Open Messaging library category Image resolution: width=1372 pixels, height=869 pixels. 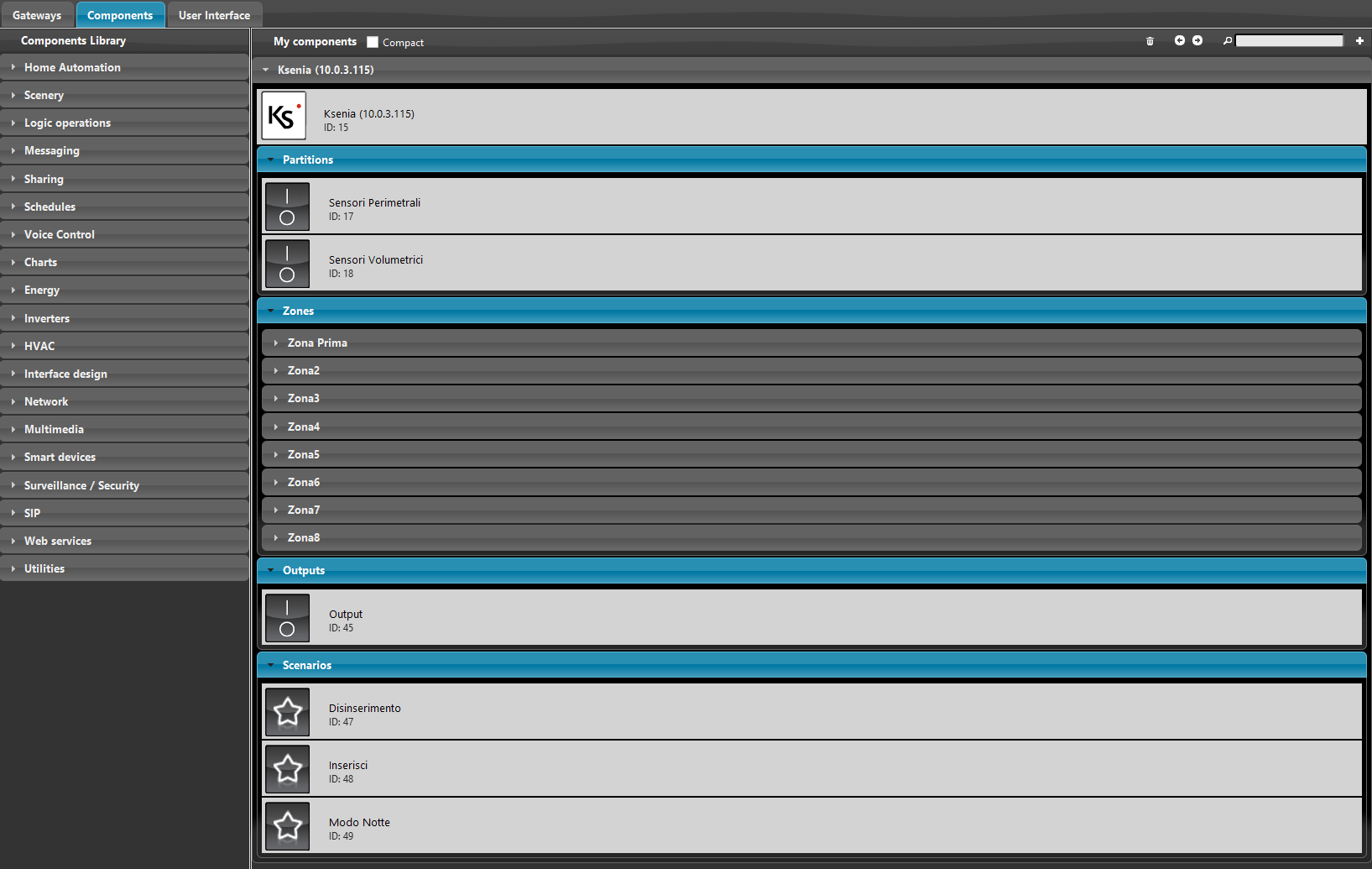[124, 150]
